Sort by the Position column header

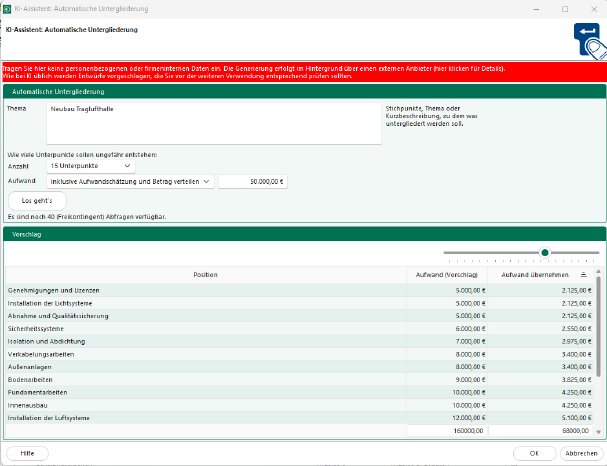[x=205, y=274]
